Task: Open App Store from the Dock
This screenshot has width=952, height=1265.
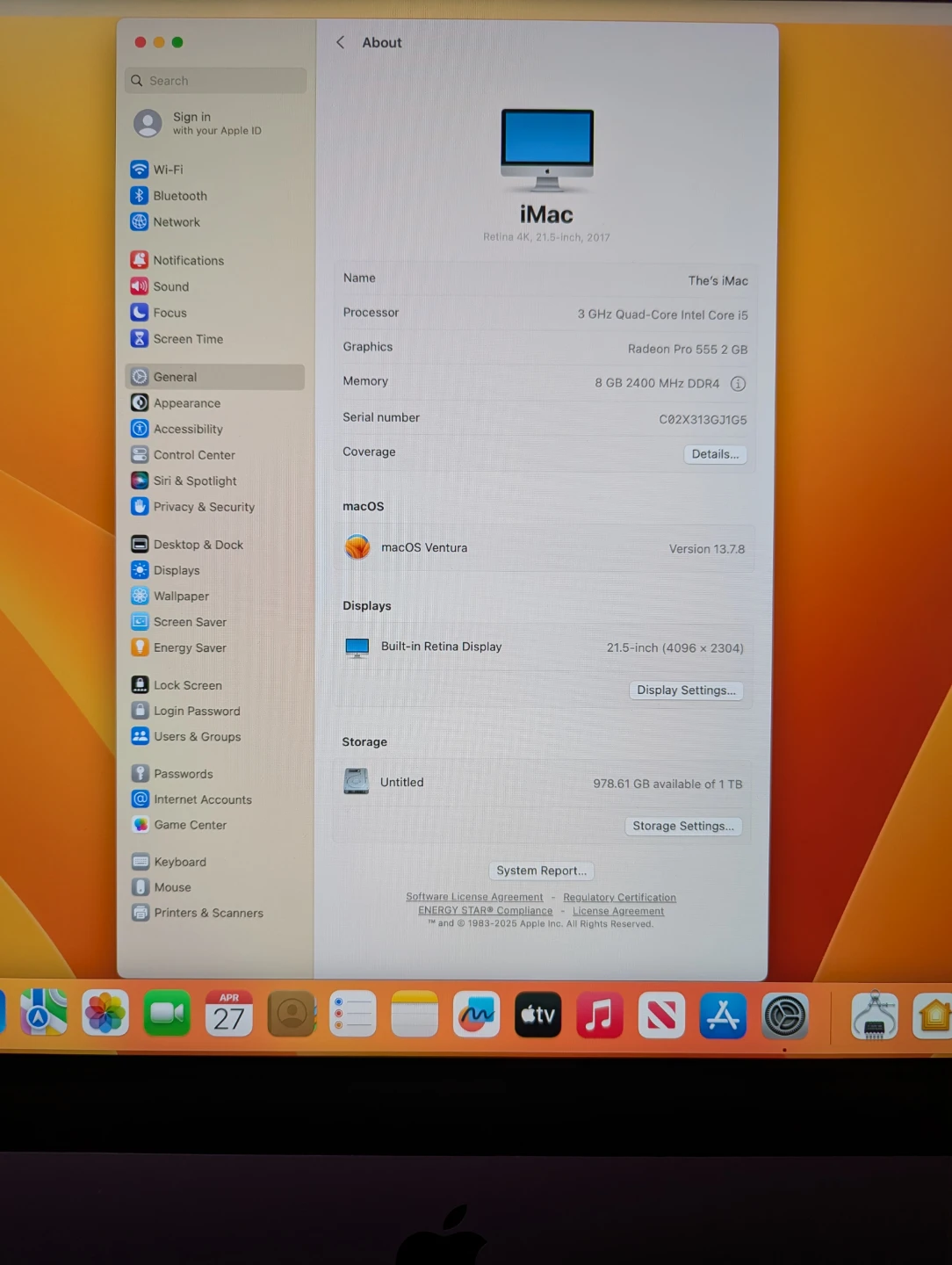Action: pyautogui.click(x=723, y=1016)
